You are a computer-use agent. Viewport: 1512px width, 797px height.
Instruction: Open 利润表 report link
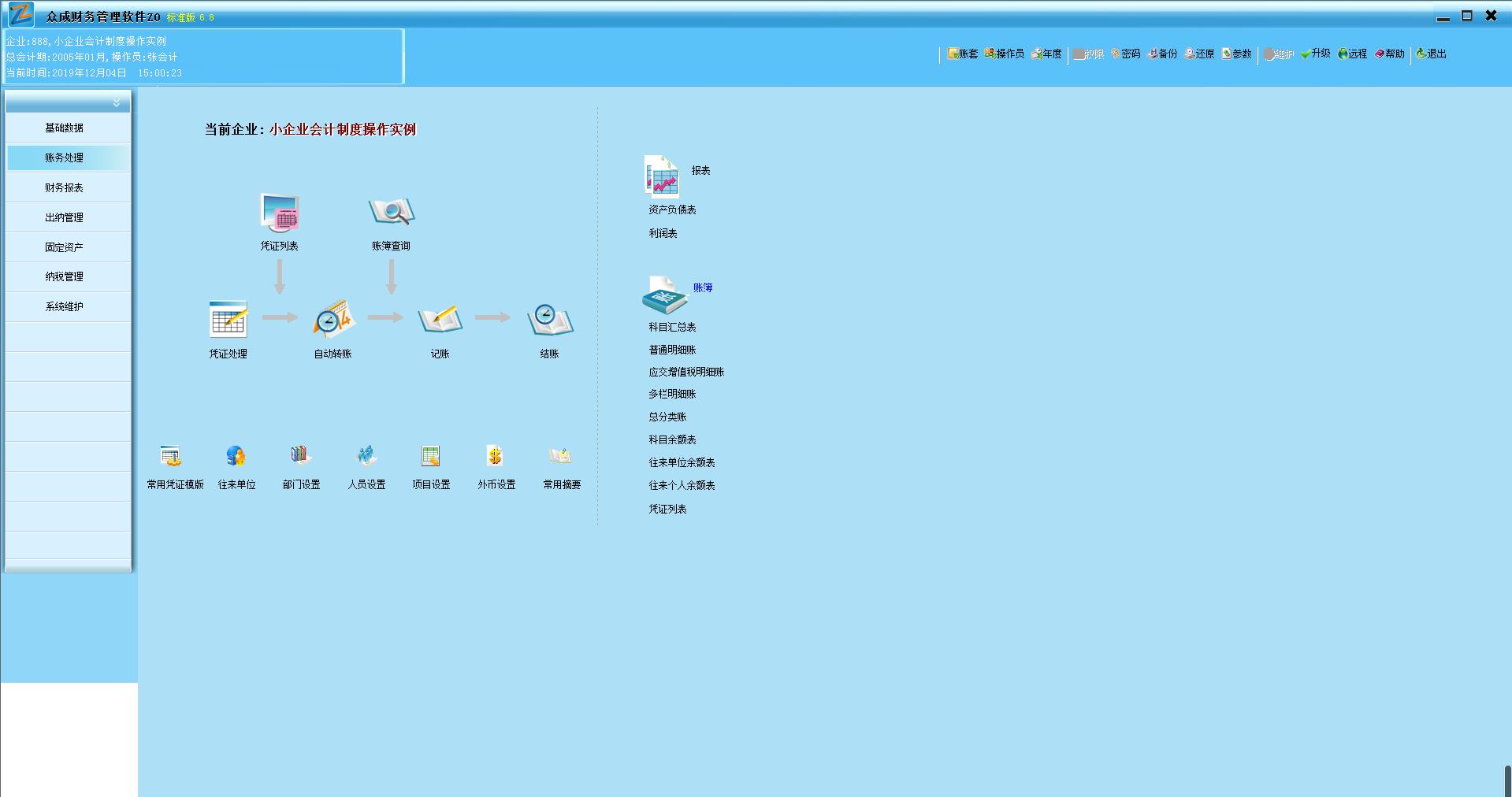[663, 233]
